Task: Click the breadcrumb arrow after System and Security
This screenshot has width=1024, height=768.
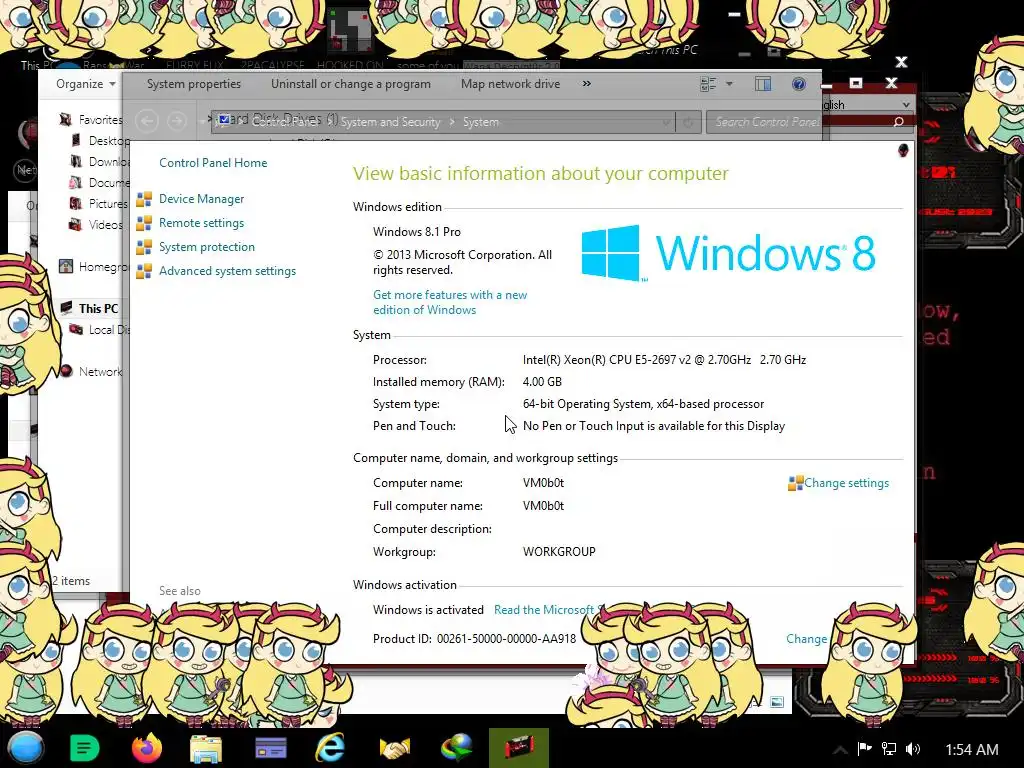Action: (451, 122)
